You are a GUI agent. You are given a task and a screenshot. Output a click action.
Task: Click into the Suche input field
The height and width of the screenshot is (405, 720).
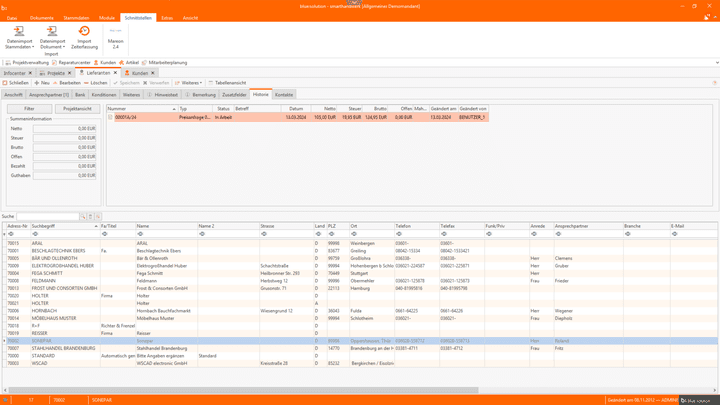48,216
